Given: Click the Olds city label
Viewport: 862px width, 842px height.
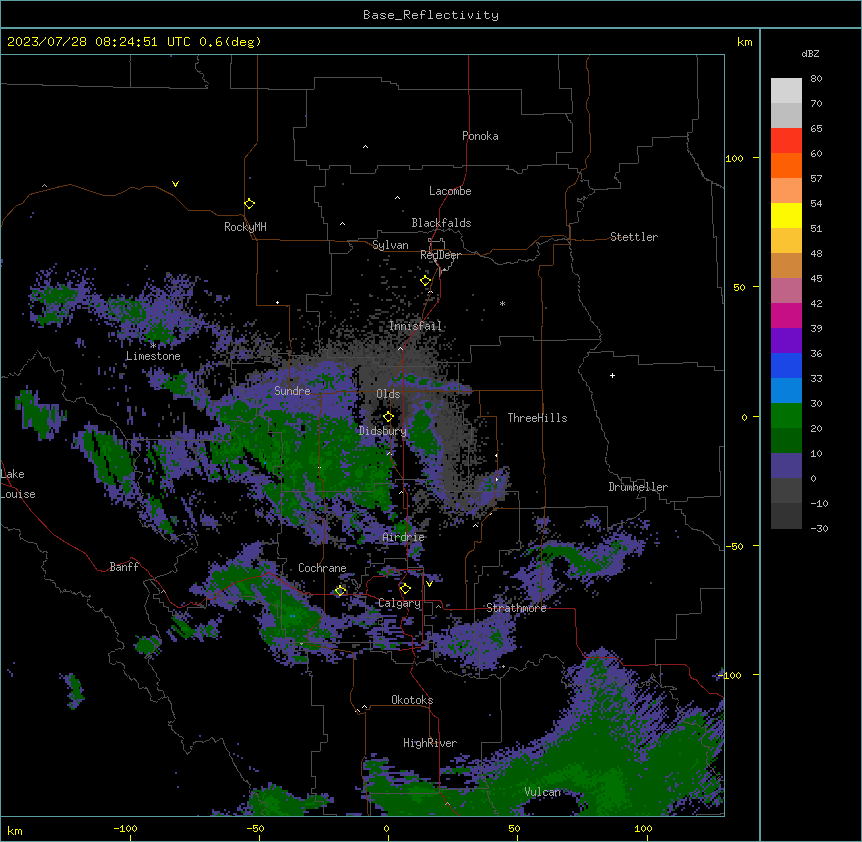Looking at the screenshot, I should pos(388,394).
